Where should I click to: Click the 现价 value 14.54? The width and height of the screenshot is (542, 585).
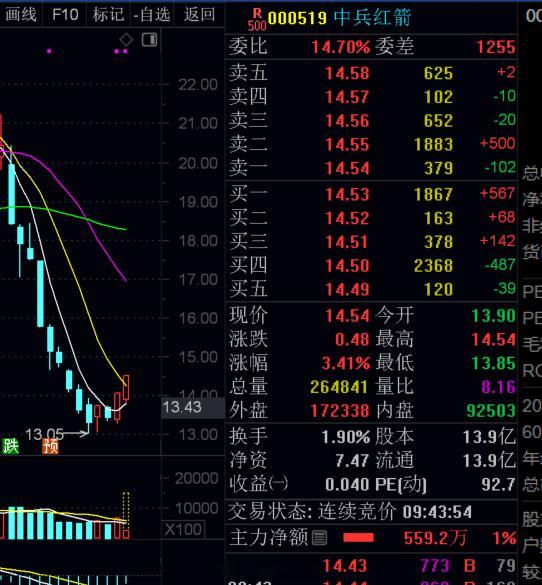347,316
